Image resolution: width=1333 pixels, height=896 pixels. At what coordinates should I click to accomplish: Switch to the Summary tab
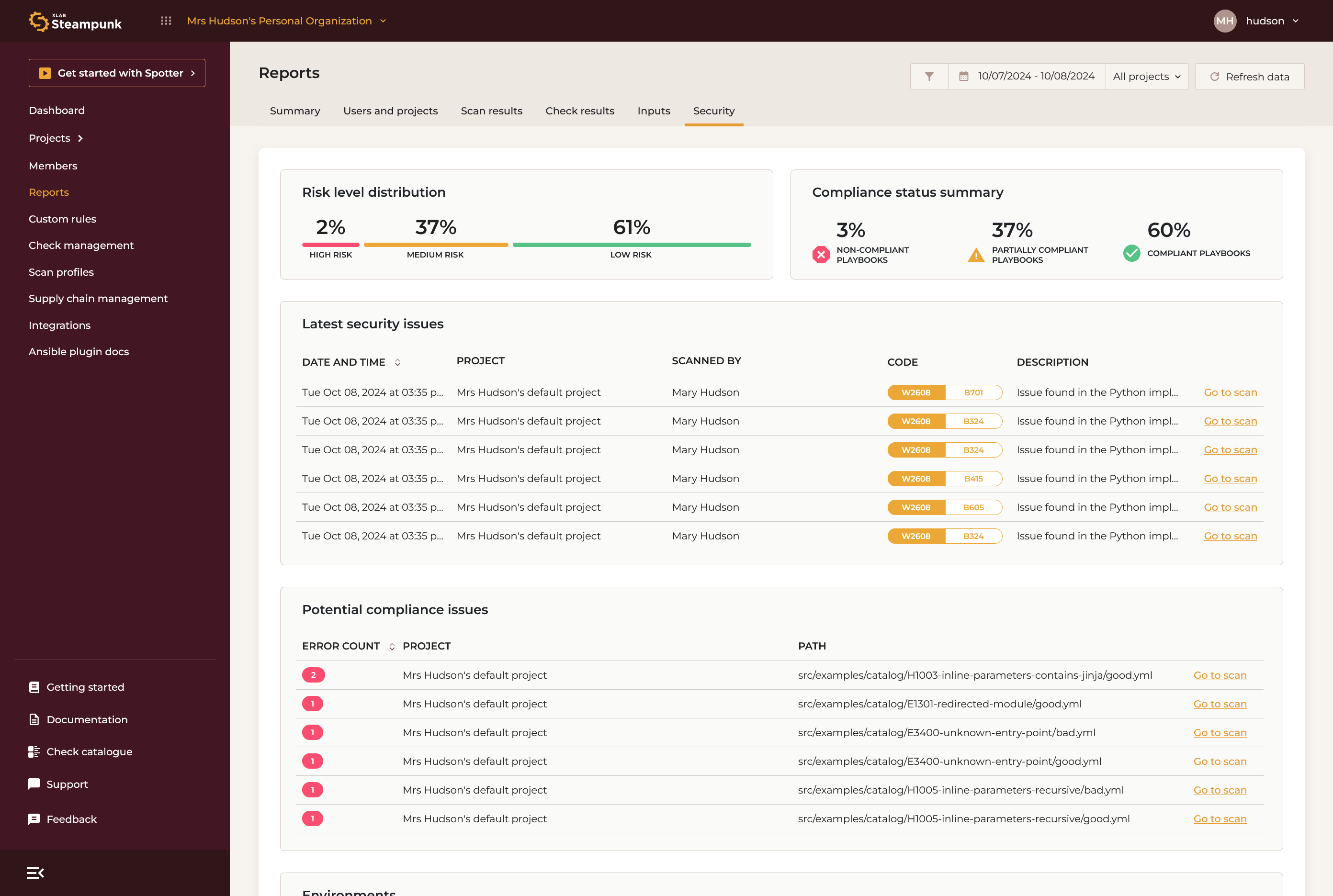295,111
